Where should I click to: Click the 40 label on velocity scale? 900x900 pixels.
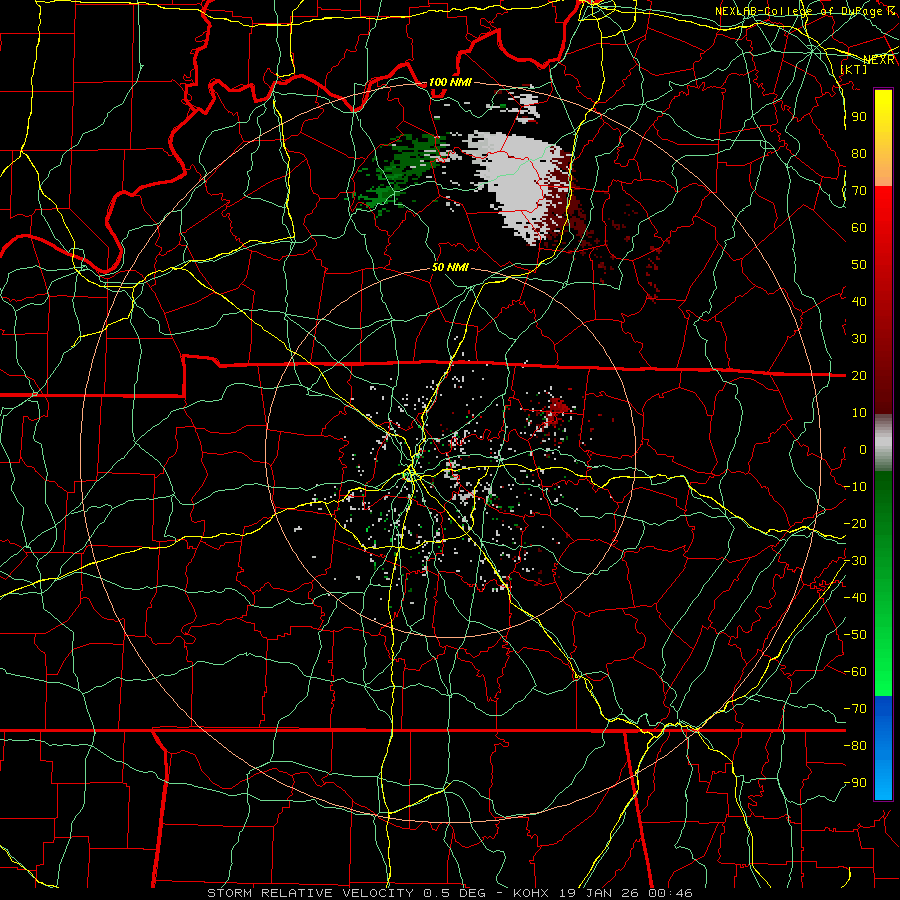[859, 302]
